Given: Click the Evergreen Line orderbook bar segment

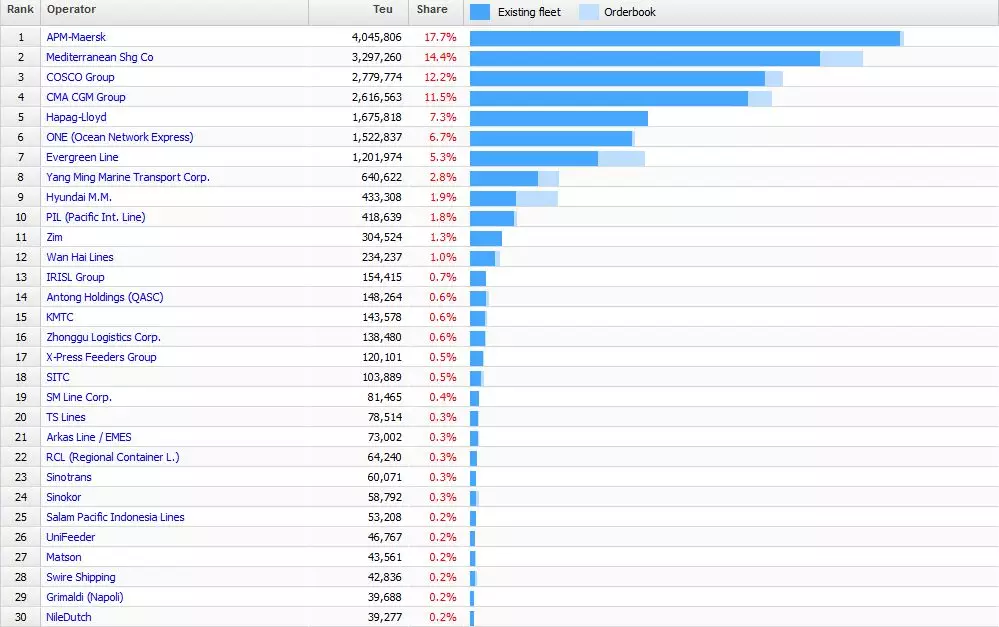Looking at the screenshot, I should click(x=621, y=158).
